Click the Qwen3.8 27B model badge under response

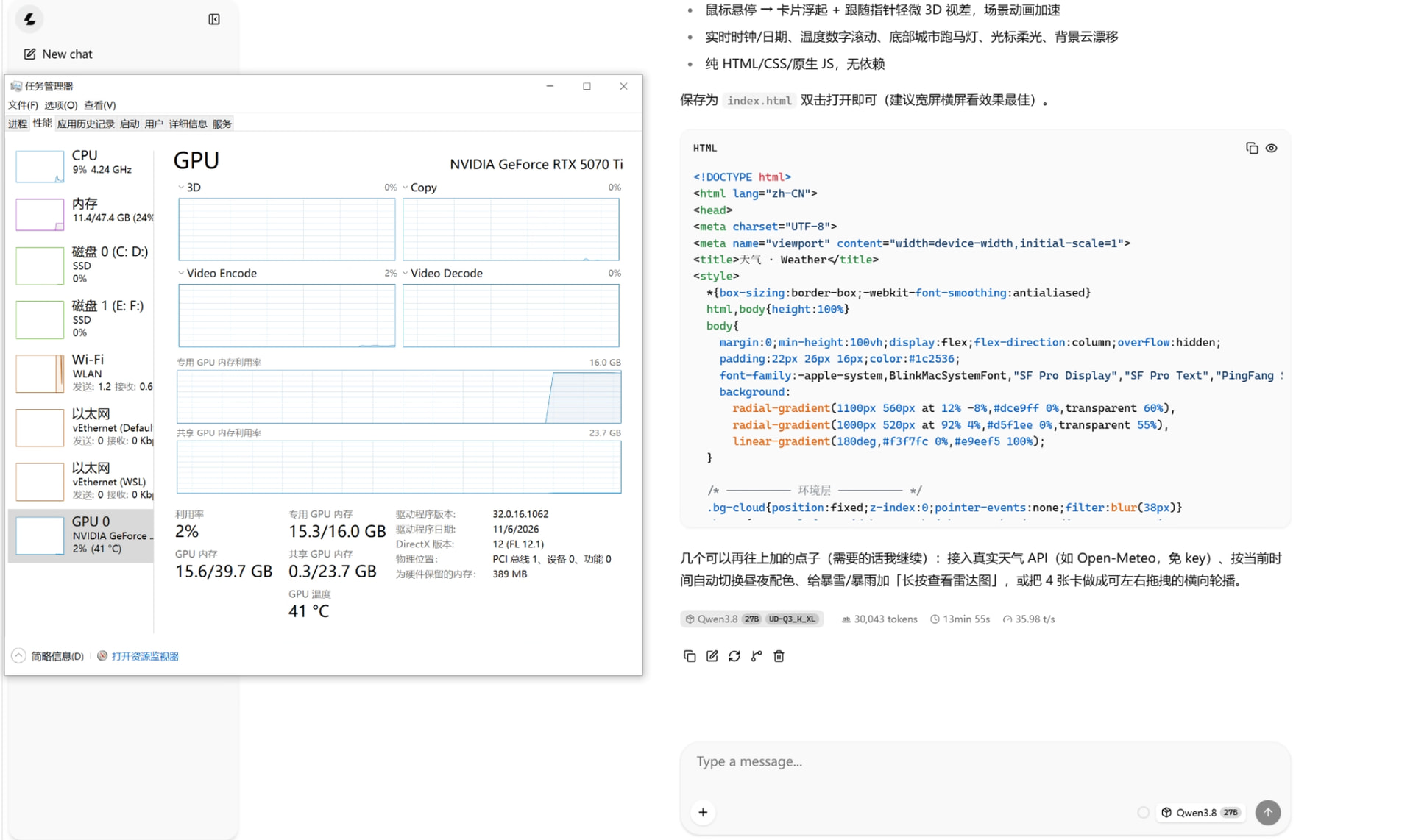pos(751,619)
